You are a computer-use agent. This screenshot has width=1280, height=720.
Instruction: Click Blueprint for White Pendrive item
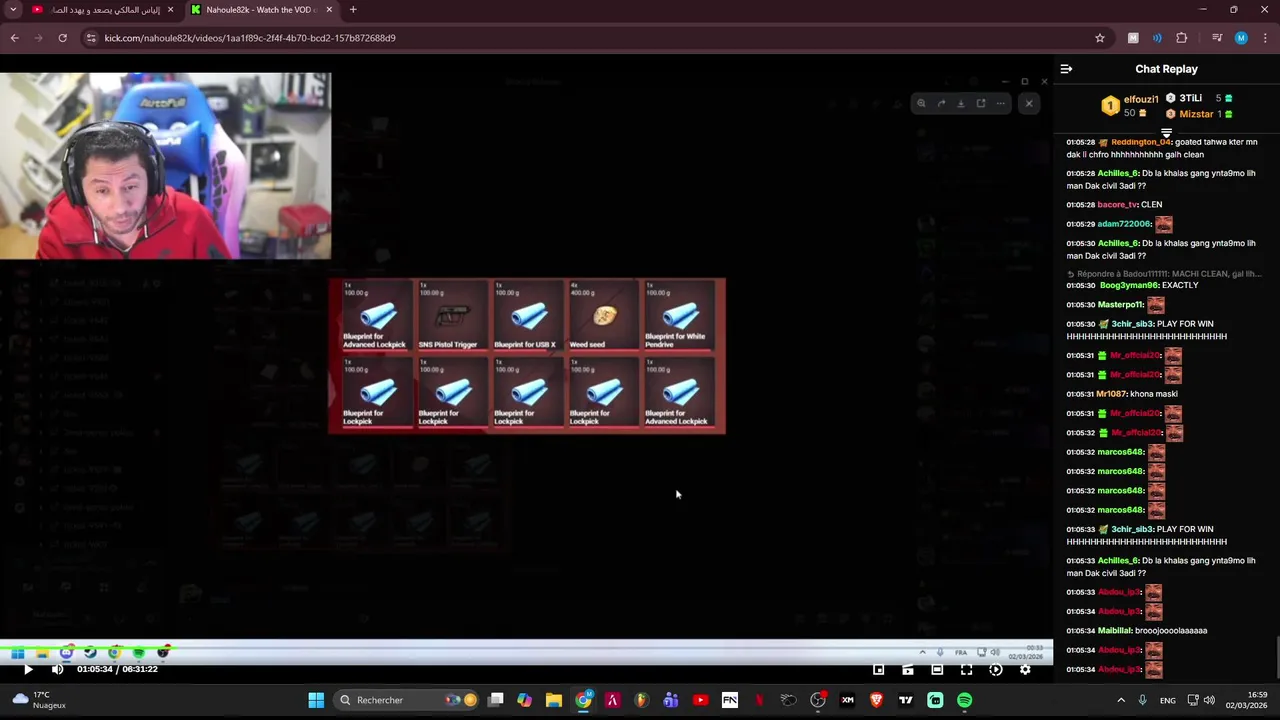pyautogui.click(x=679, y=316)
